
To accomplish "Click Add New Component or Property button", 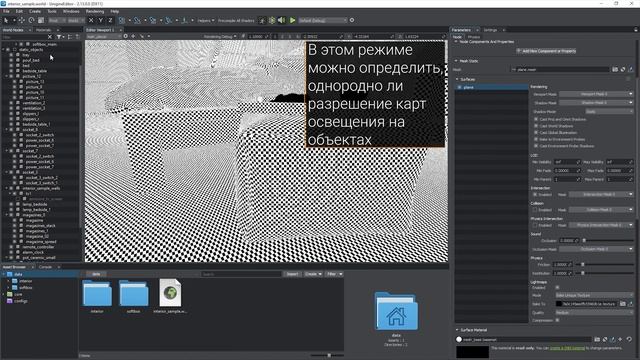I will coord(547,51).
